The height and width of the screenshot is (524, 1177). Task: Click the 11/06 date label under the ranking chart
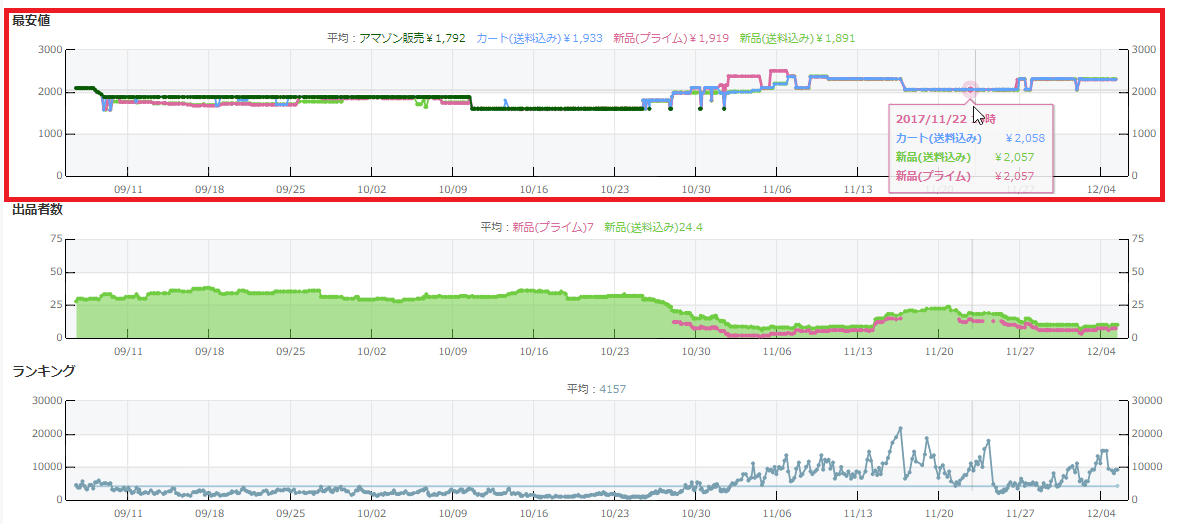point(776,513)
